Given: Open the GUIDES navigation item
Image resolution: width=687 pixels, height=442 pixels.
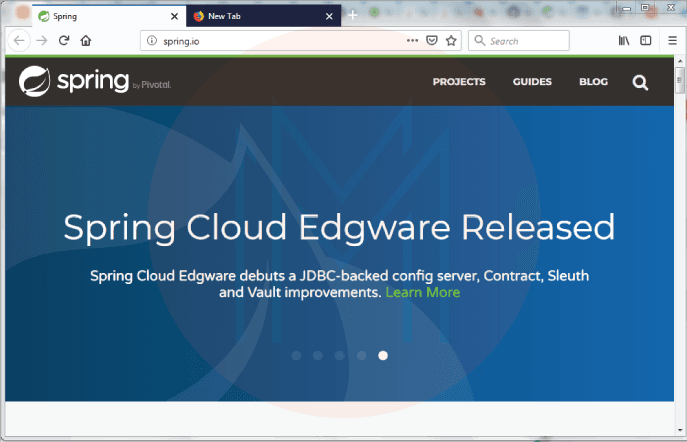Looking at the screenshot, I should (532, 82).
